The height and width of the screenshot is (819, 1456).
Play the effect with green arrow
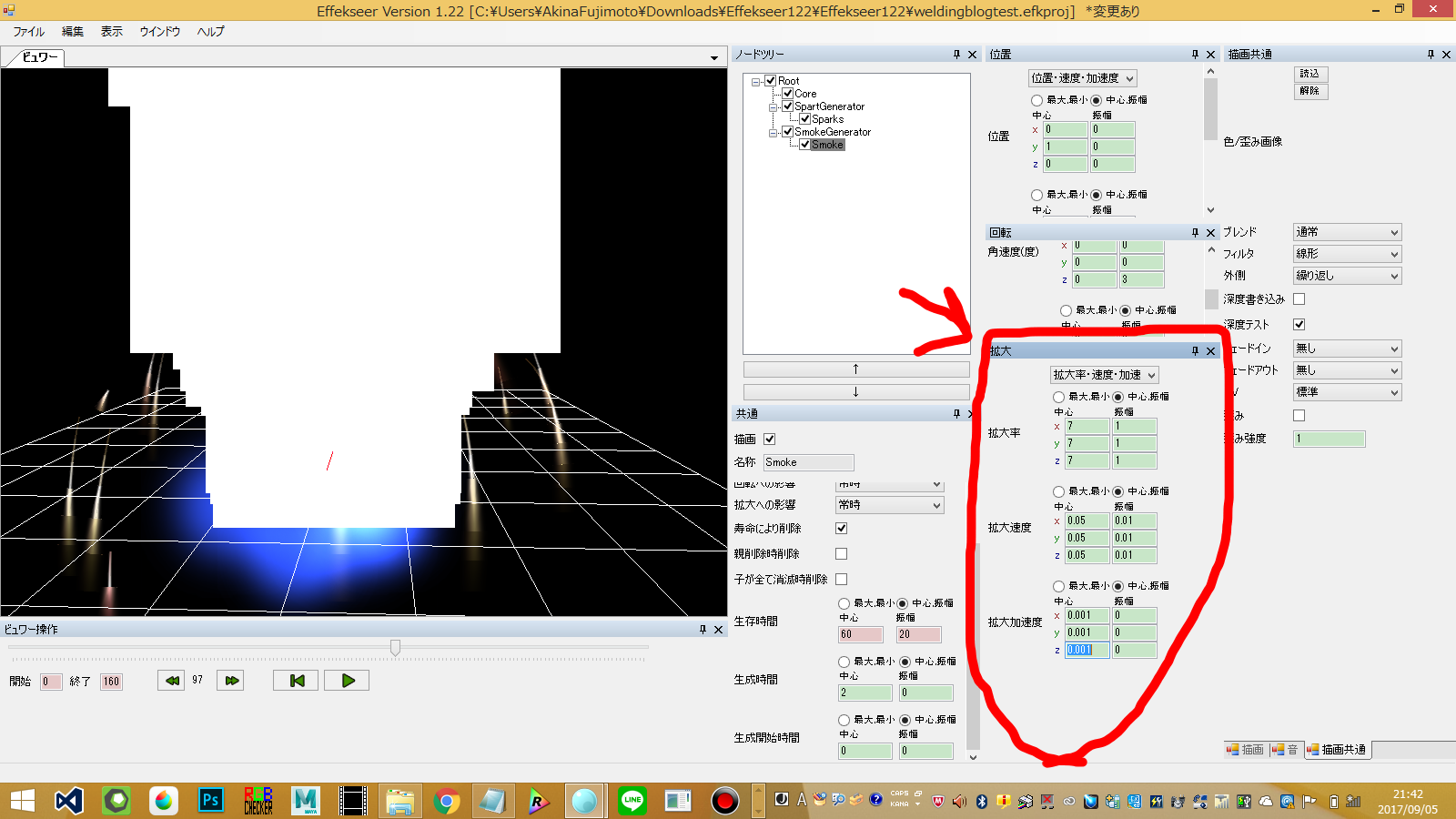coord(348,681)
